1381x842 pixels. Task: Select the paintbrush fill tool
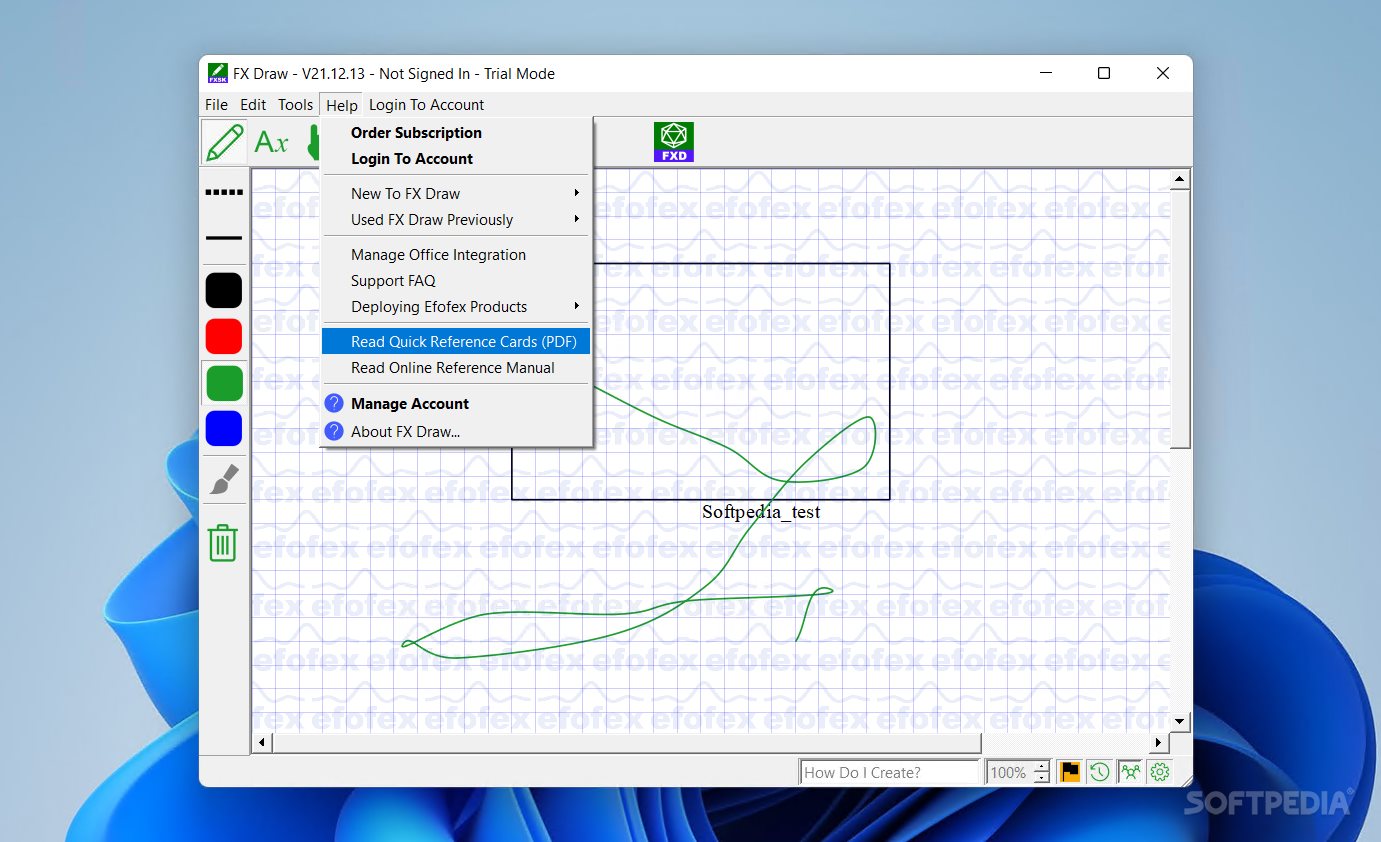224,480
